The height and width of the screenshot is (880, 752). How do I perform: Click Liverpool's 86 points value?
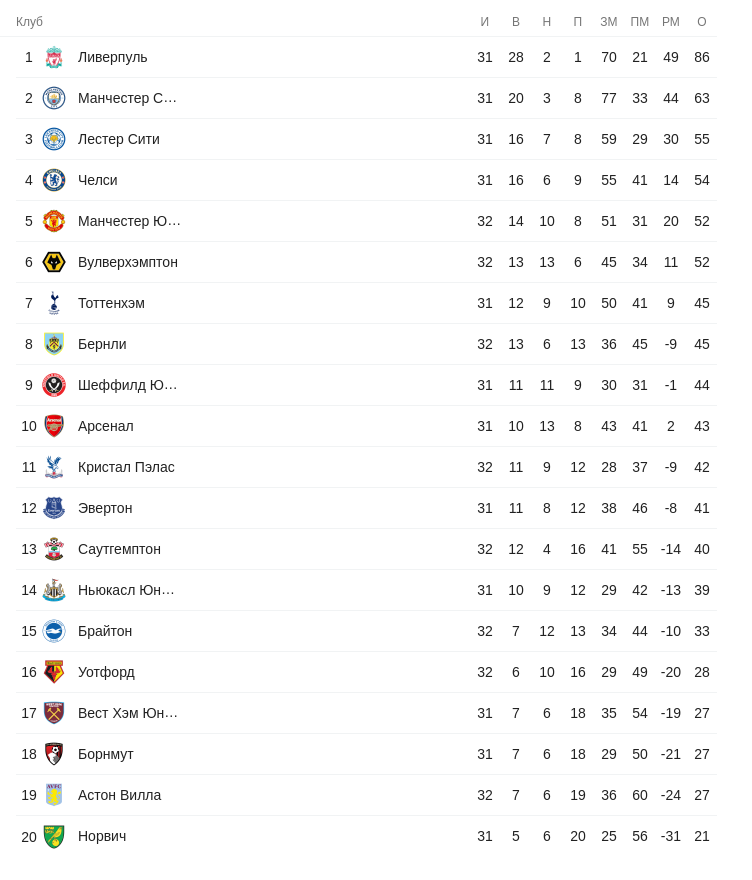[702, 57]
